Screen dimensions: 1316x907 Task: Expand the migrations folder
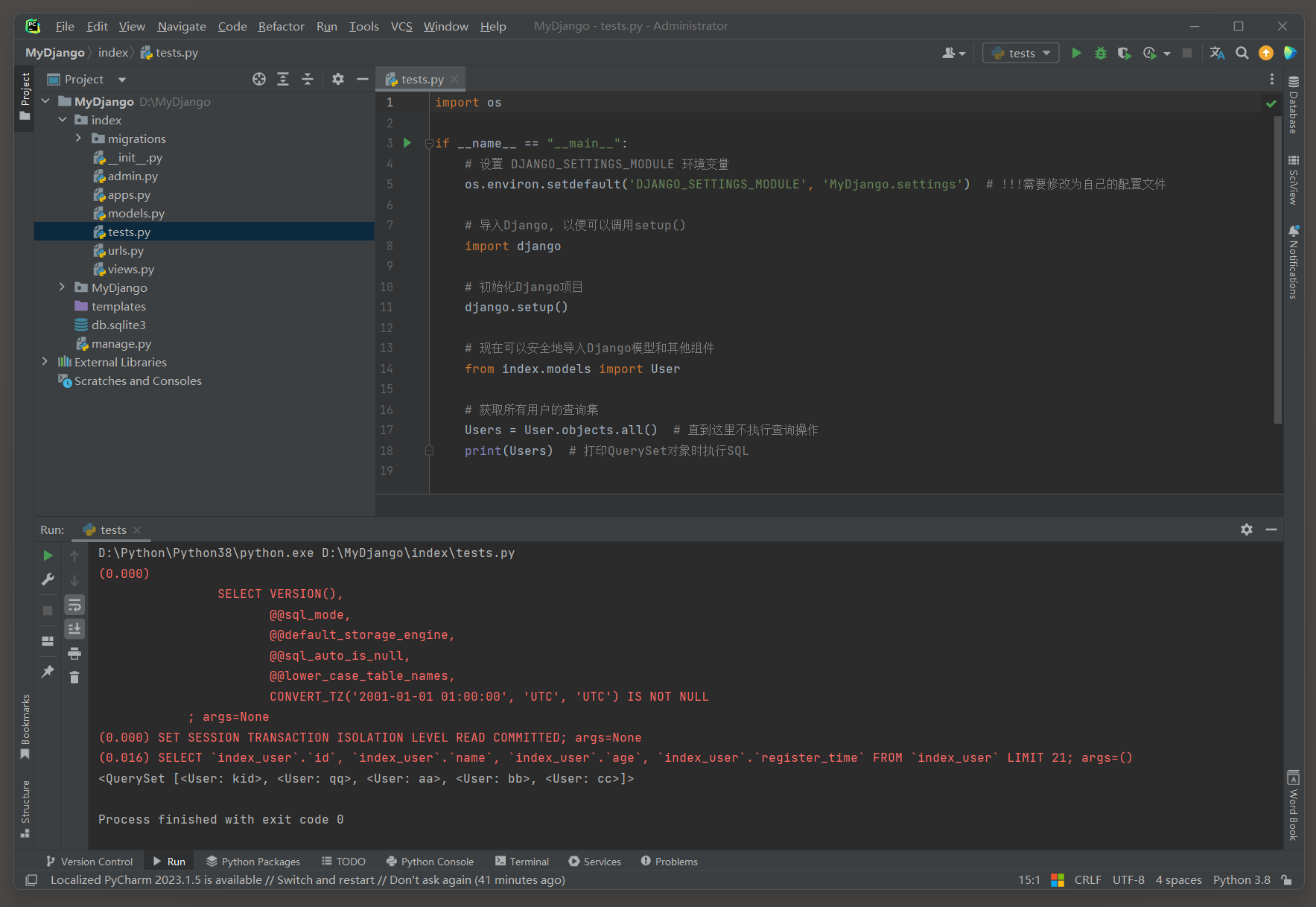[79, 139]
